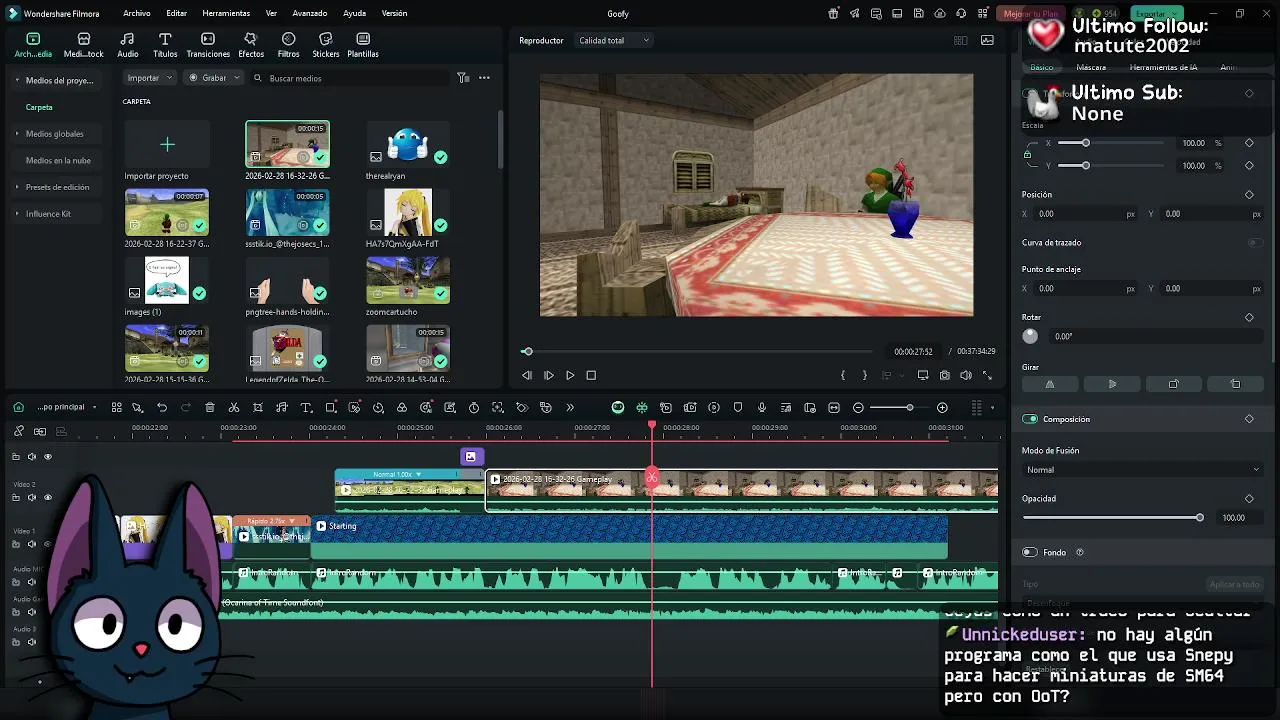Click the filter icon beside media search

[x=463, y=77]
